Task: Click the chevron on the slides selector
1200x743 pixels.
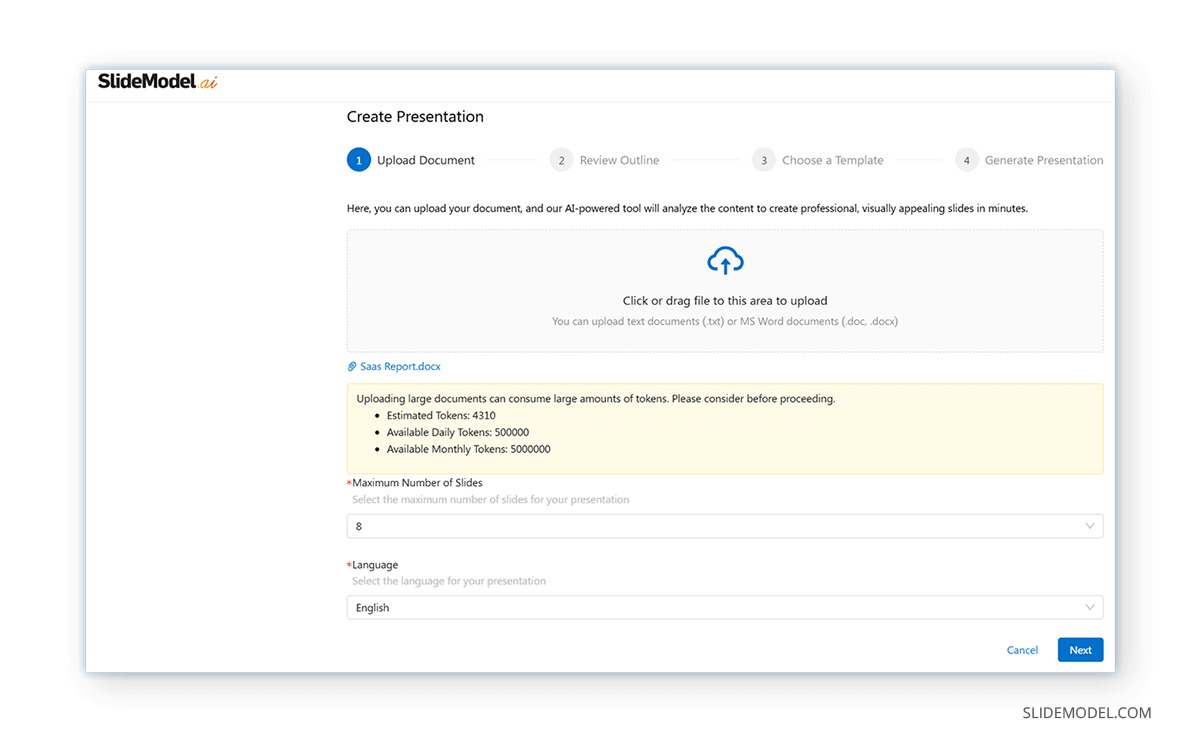Action: [1091, 525]
